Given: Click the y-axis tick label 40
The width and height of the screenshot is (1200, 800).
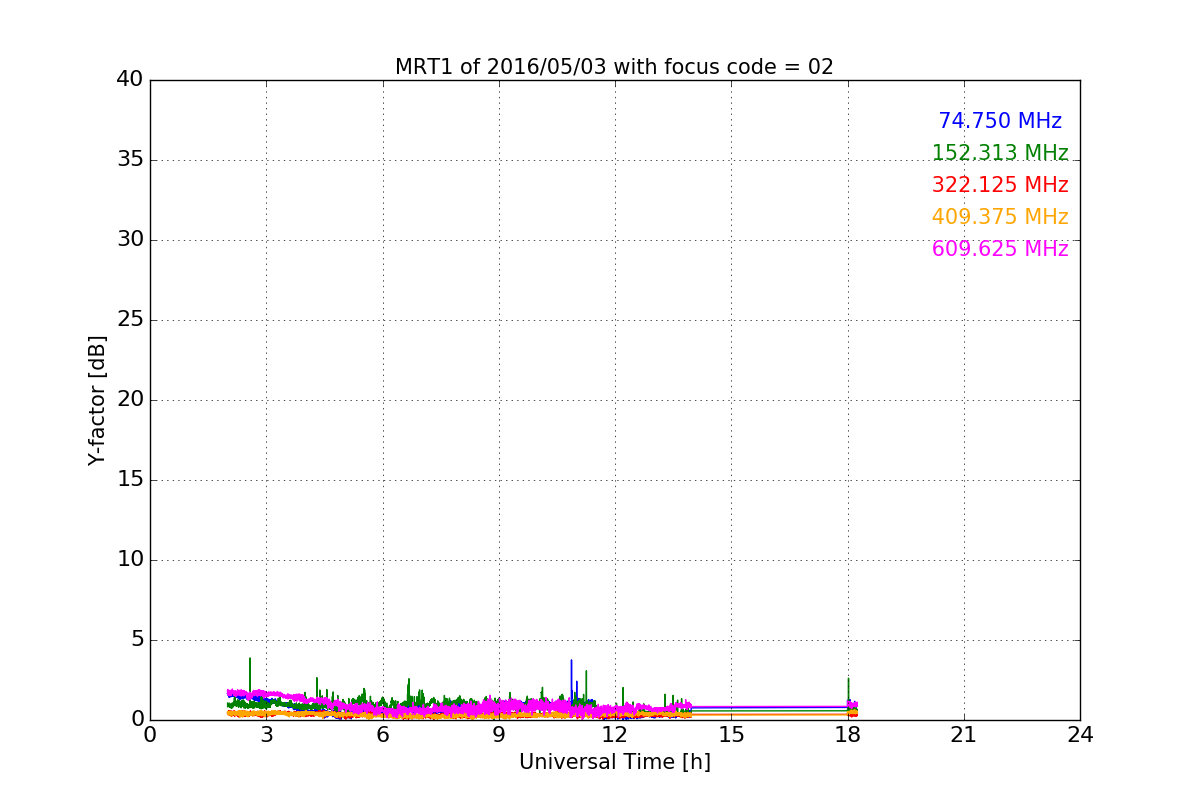Looking at the screenshot, I should click(130, 80).
